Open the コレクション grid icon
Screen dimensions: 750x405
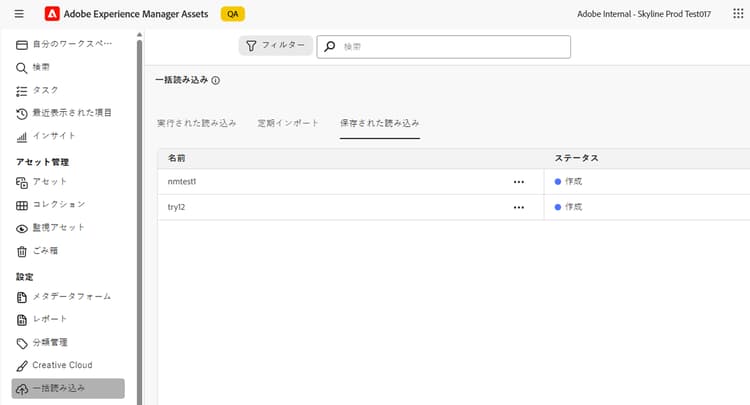[22, 206]
